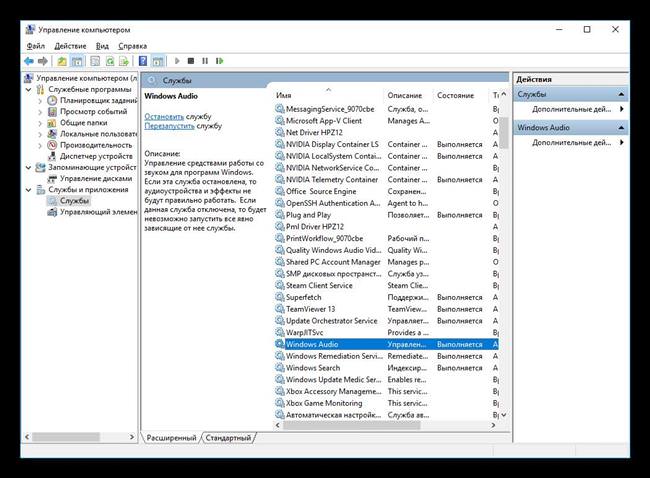Viewport: 650px width, 478px height.
Task: Switch to the Стандартный tab
Action: pyautogui.click(x=228, y=438)
